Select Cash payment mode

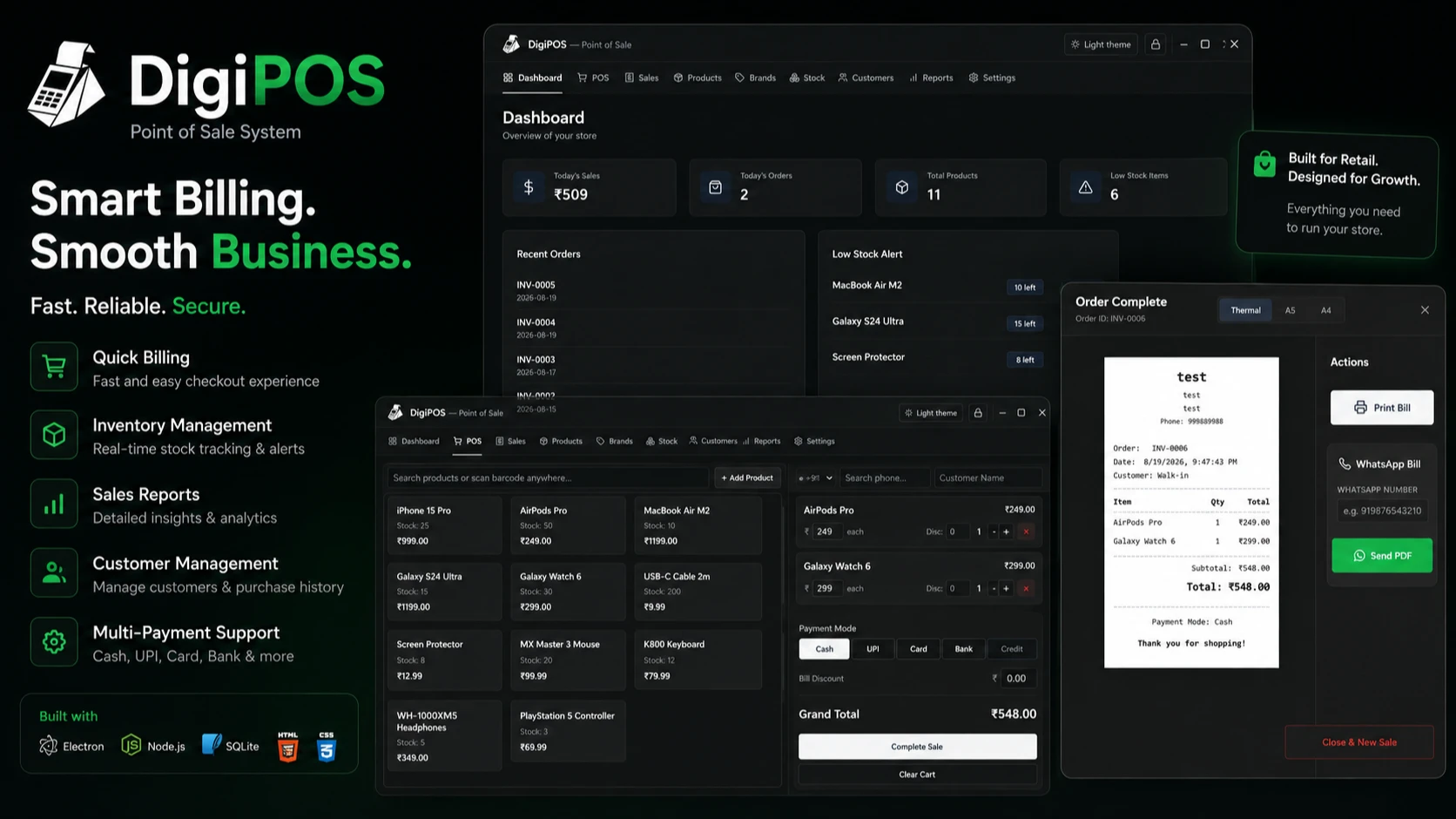(824, 649)
